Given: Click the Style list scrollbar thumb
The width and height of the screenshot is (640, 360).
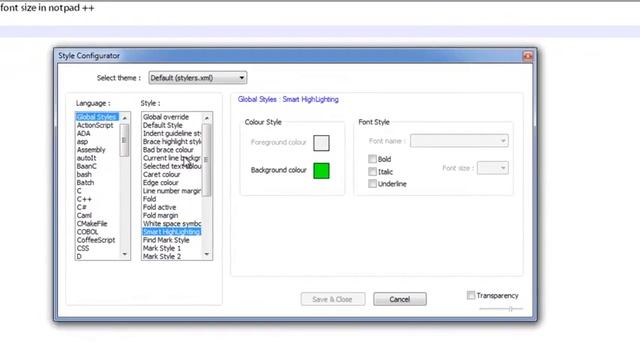Looking at the screenshot, I should click(207, 160).
